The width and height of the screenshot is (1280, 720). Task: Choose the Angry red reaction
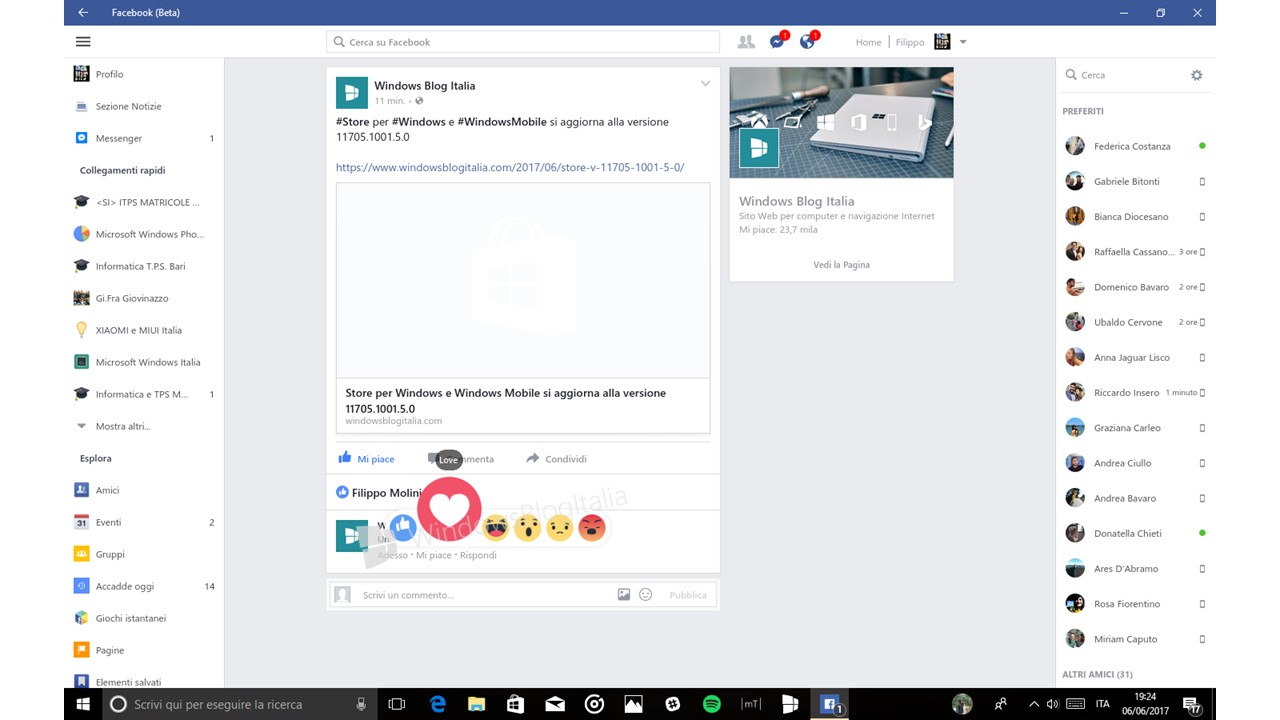[592, 527]
